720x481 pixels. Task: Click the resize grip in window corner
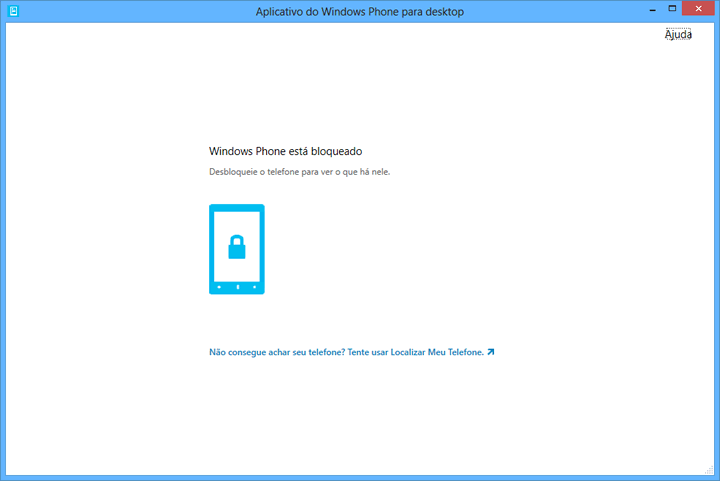[x=709, y=470]
